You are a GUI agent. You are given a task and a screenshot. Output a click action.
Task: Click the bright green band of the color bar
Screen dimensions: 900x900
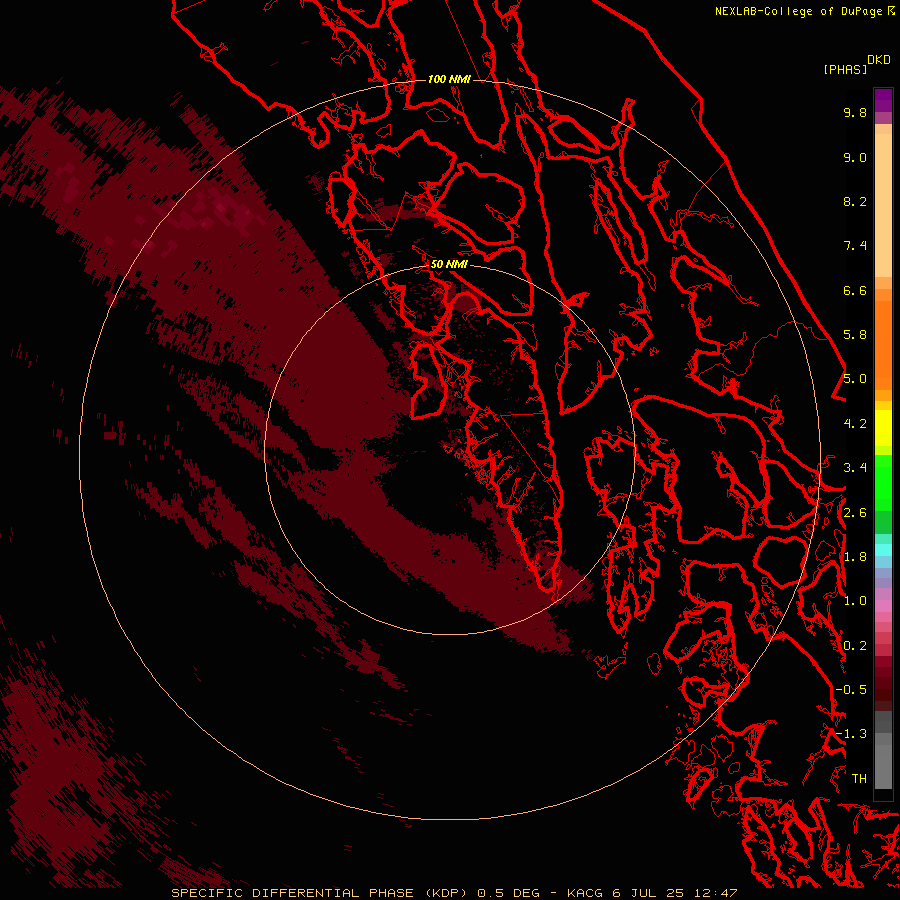883,482
